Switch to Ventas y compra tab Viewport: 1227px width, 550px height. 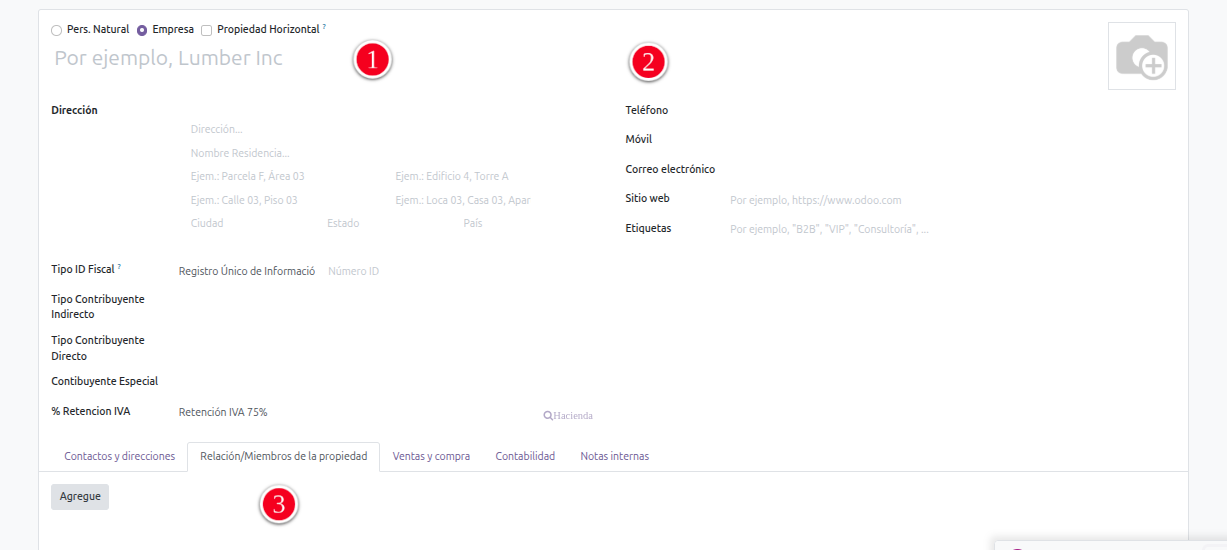tap(431, 456)
